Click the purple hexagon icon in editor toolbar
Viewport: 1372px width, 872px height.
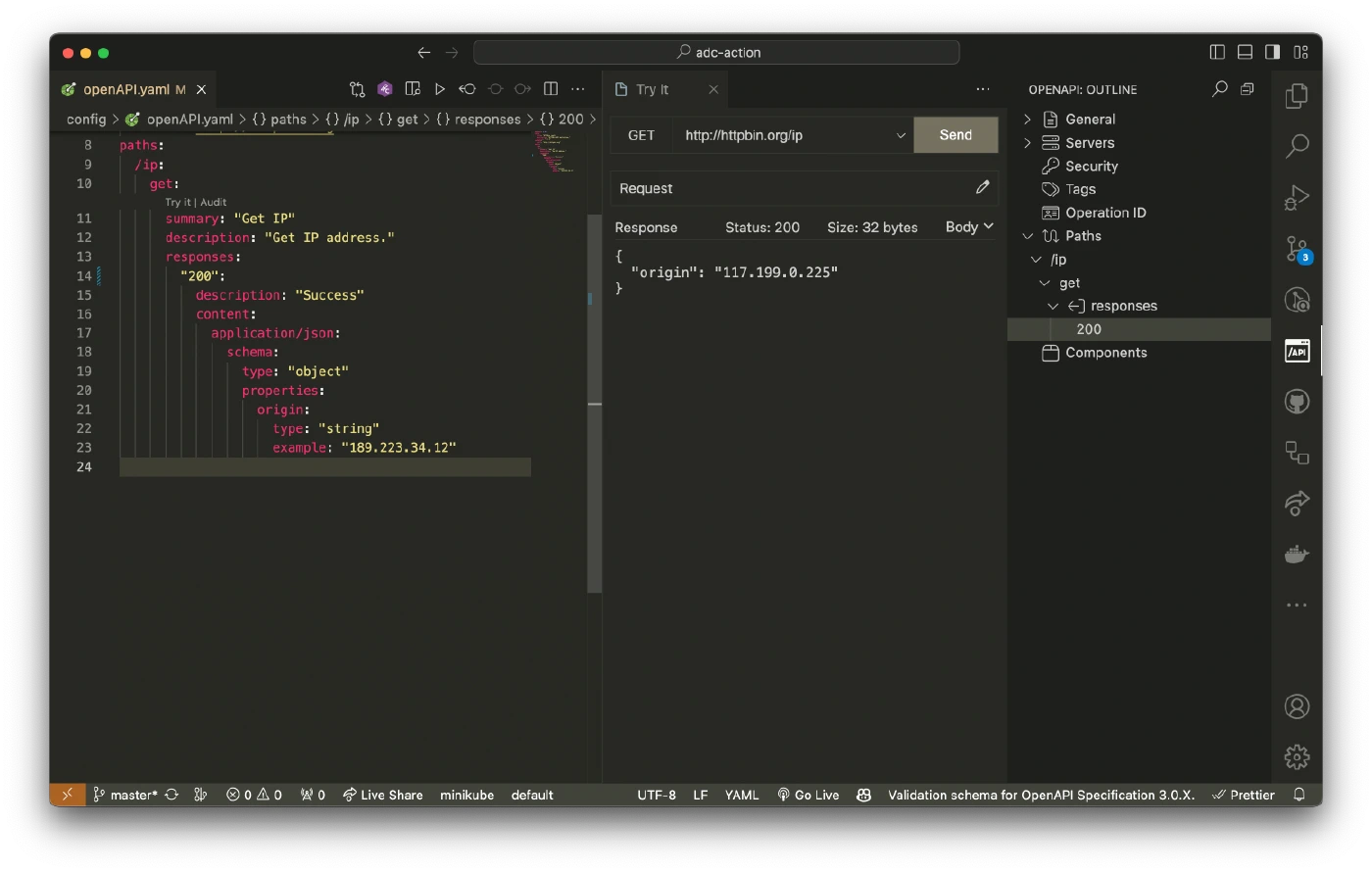pos(385,89)
